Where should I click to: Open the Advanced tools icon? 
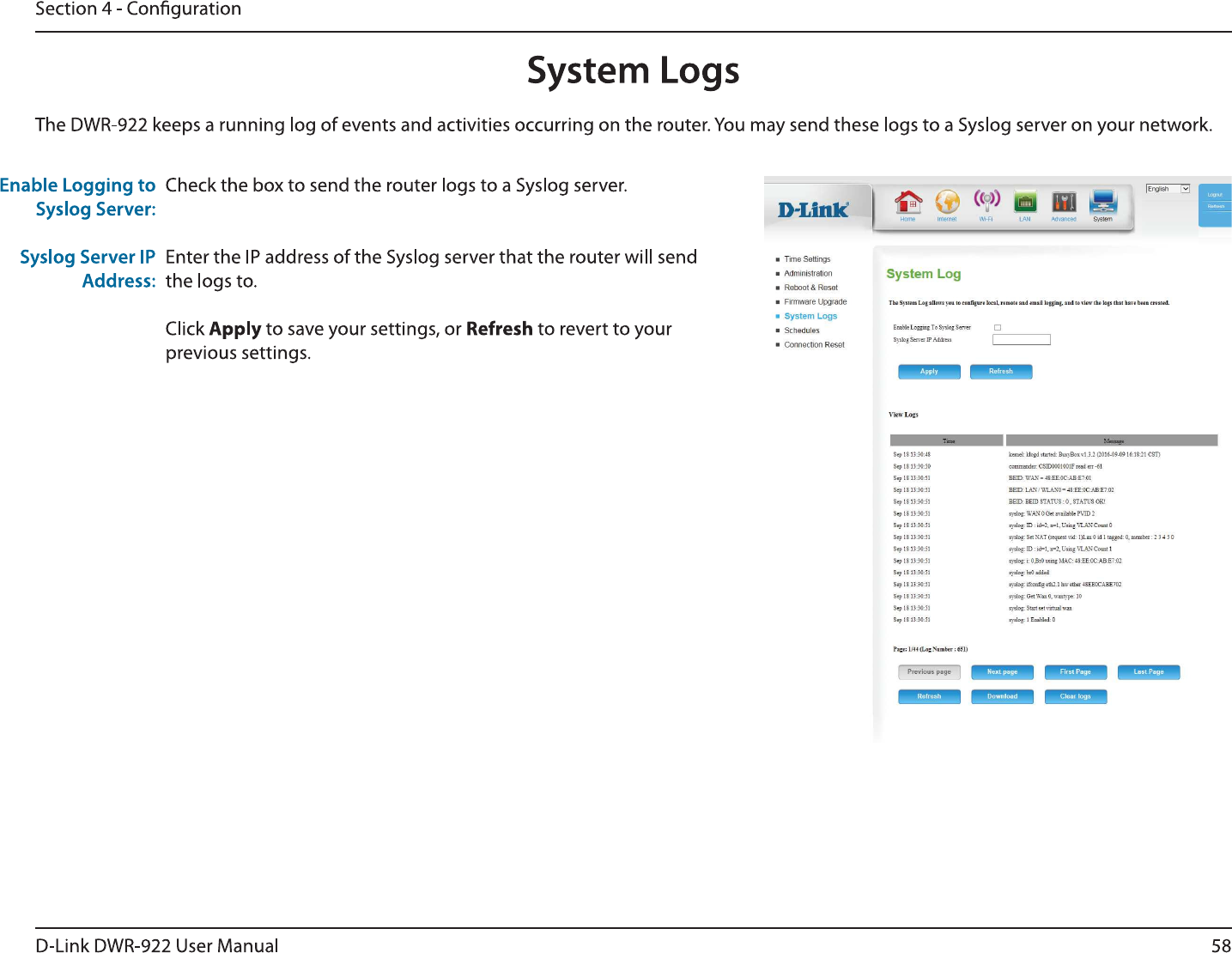[1064, 204]
